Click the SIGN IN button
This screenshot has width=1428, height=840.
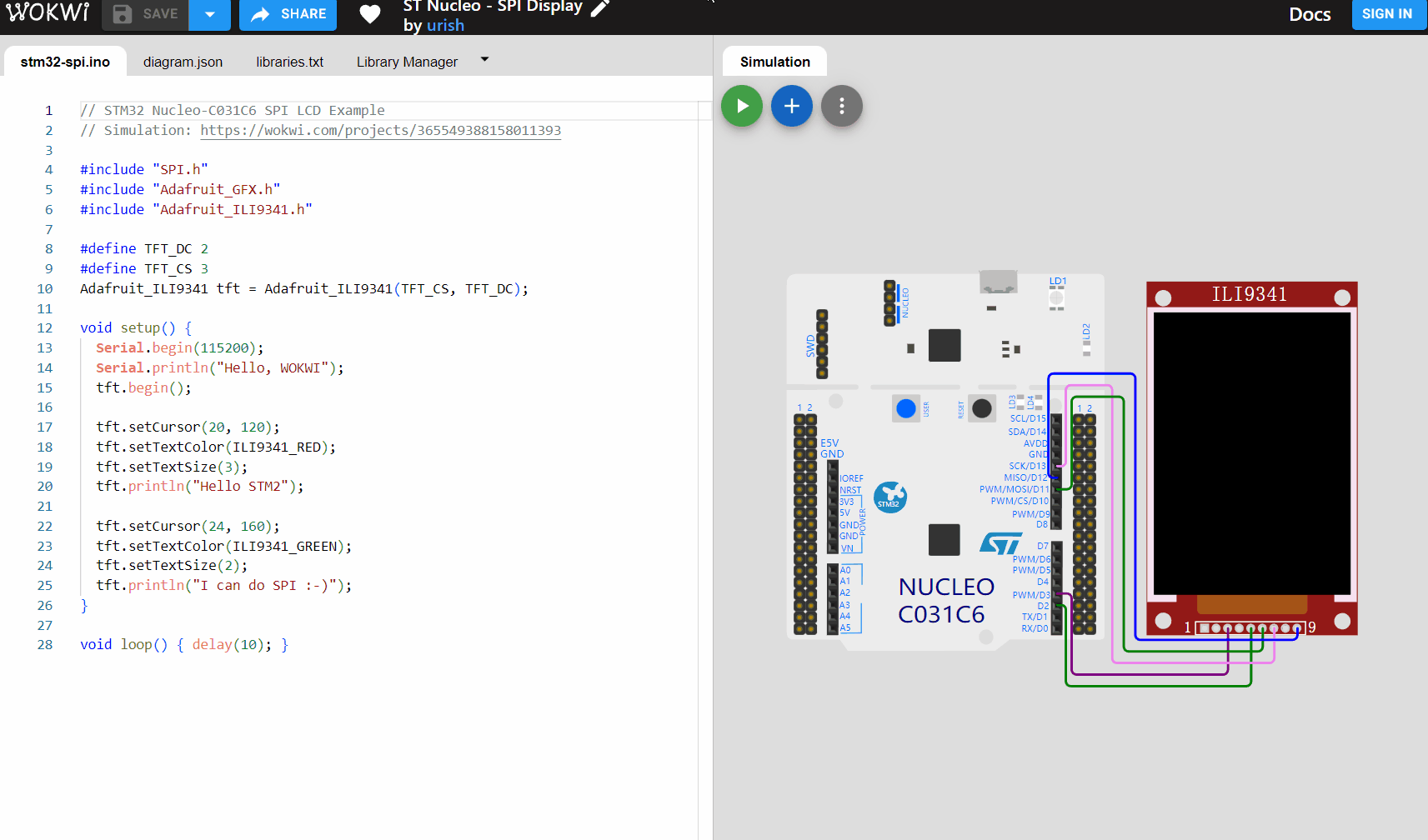tap(1387, 14)
